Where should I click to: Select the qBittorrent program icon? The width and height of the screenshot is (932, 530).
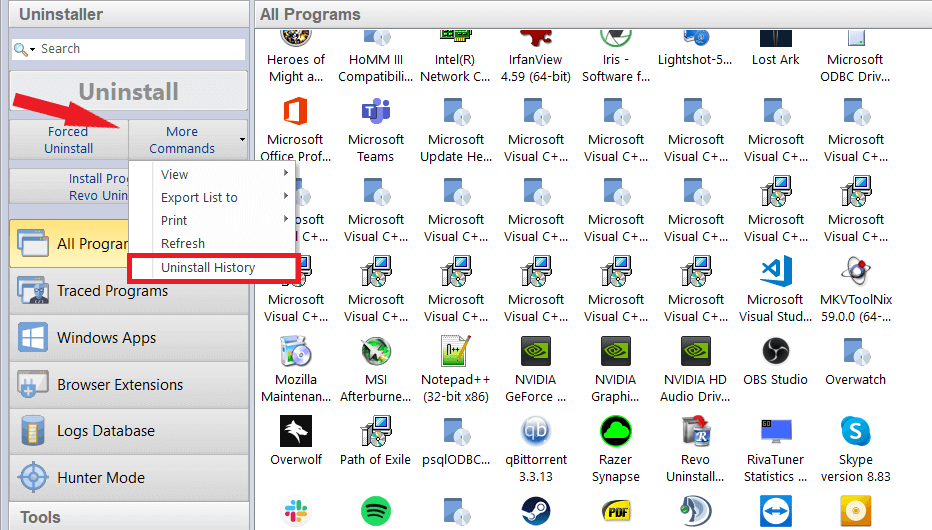point(536,432)
